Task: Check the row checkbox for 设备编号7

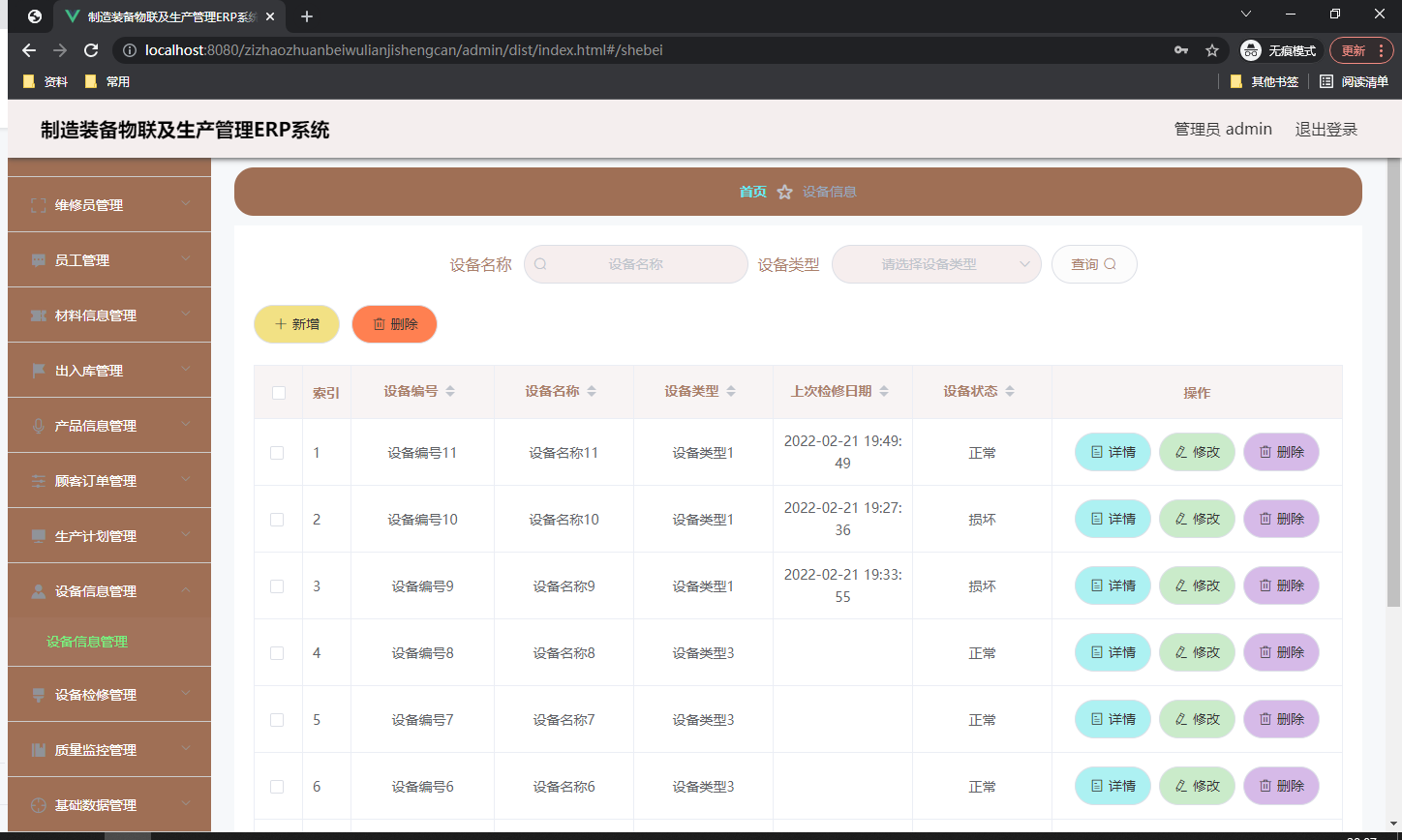Action: point(277,720)
